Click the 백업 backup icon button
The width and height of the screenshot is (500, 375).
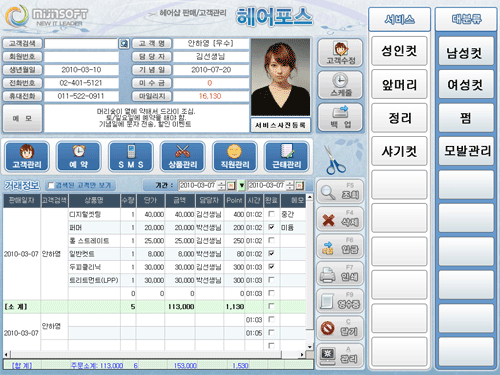pos(340,117)
